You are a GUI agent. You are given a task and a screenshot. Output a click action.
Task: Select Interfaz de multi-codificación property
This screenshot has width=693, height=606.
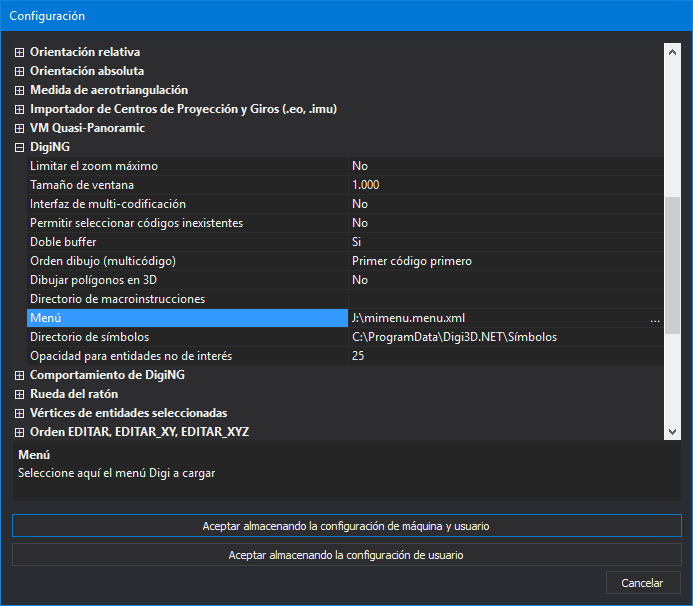(187, 204)
